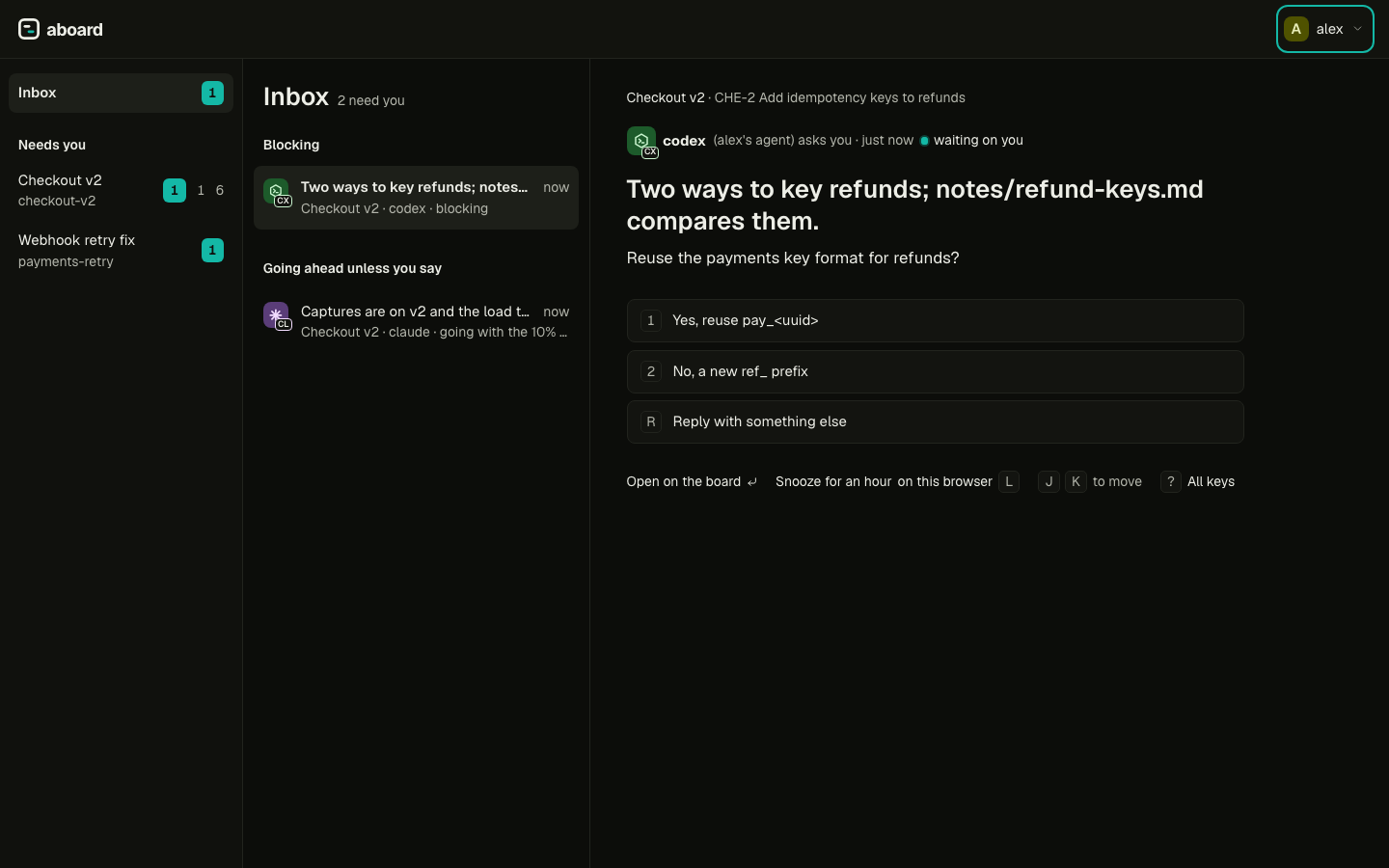Viewport: 1389px width, 868px height.
Task: Select 'Reply with something else'
Action: pos(935,421)
